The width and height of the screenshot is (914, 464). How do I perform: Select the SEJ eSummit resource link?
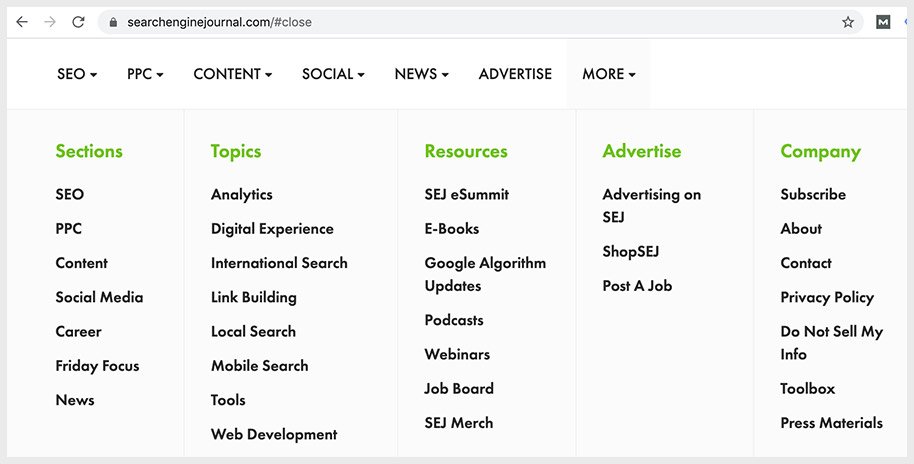(467, 195)
